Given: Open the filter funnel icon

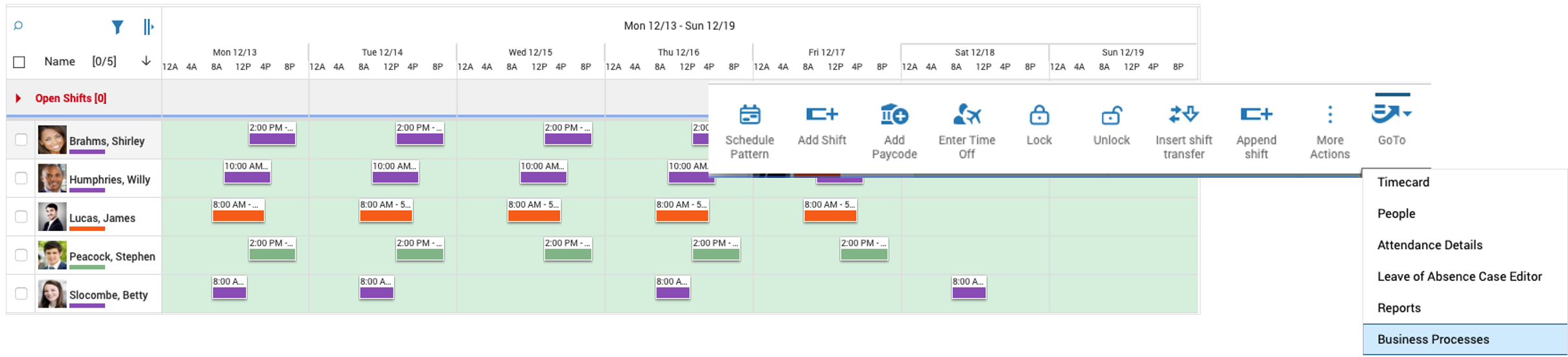Looking at the screenshot, I should (117, 27).
